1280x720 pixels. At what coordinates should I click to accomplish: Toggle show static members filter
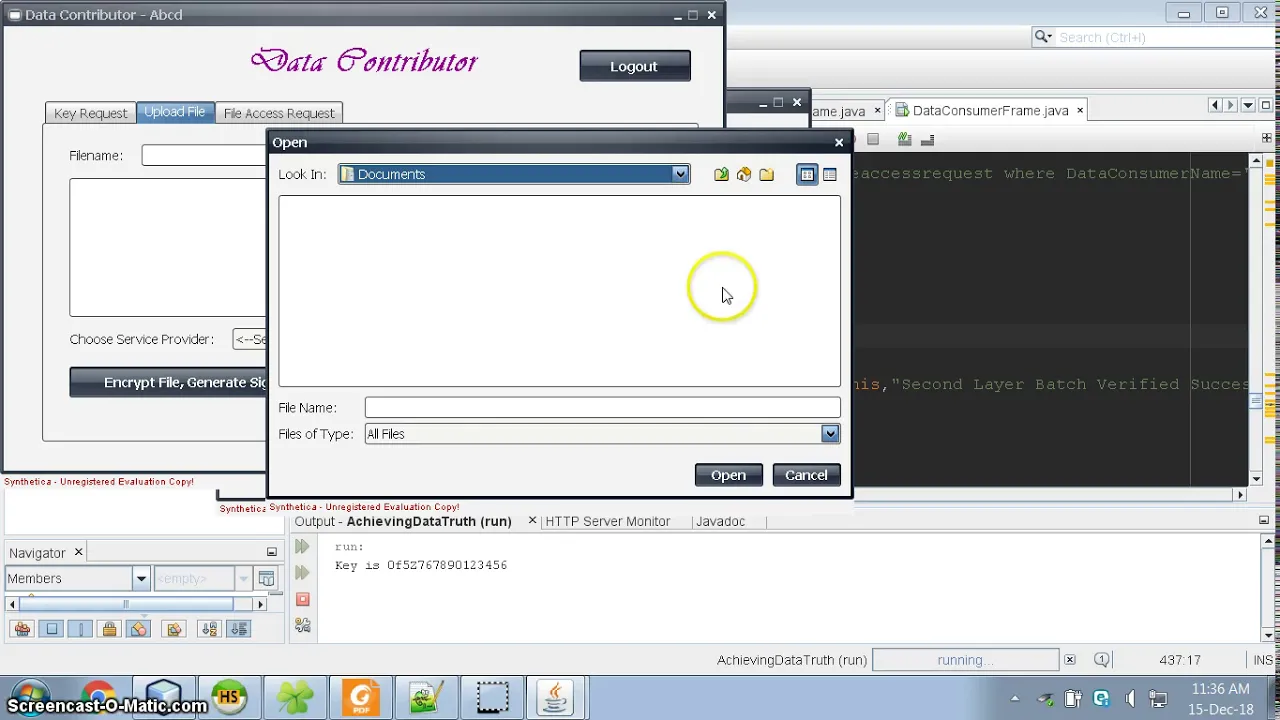[81, 629]
